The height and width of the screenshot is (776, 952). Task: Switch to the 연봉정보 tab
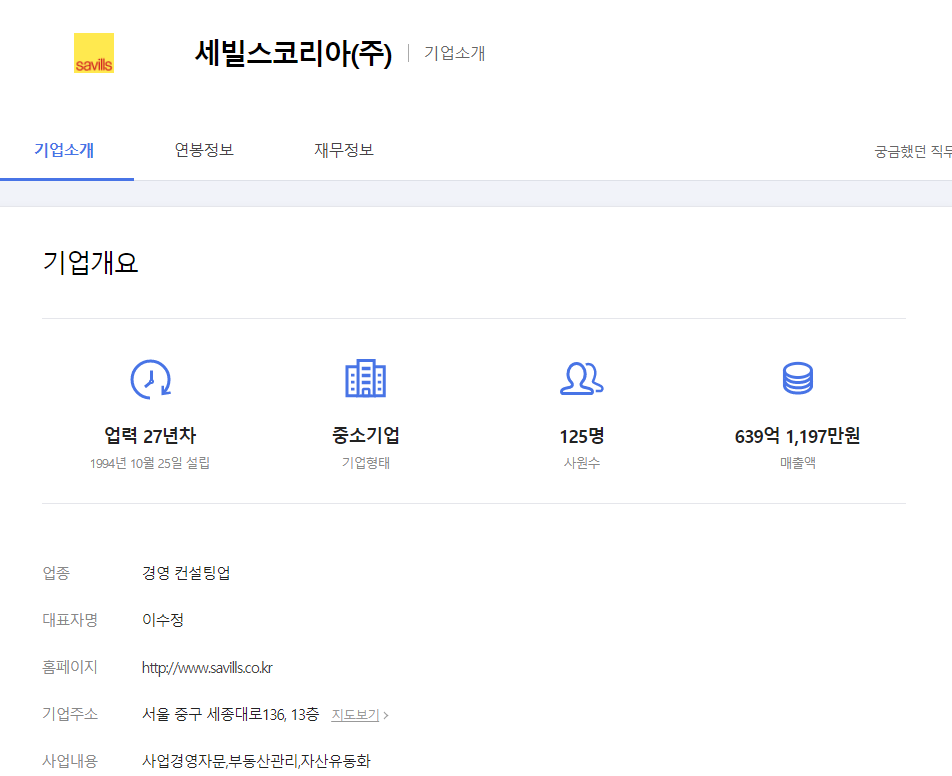(204, 150)
